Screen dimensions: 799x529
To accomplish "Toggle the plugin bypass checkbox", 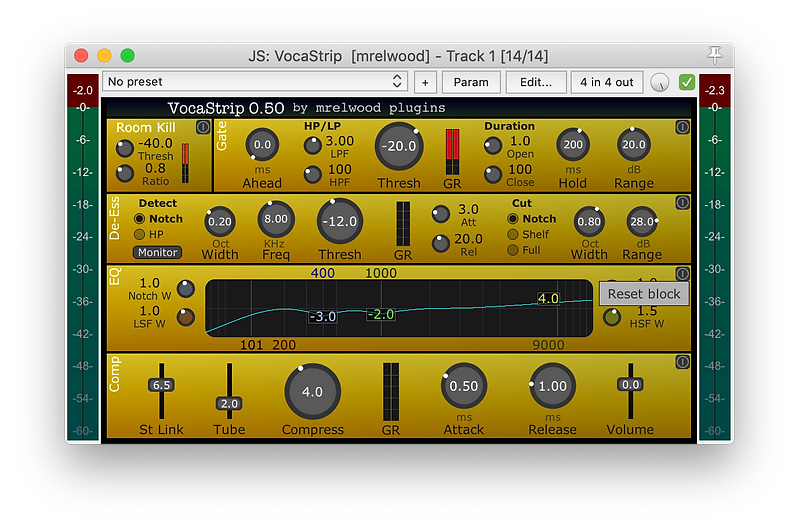I will tap(686, 82).
